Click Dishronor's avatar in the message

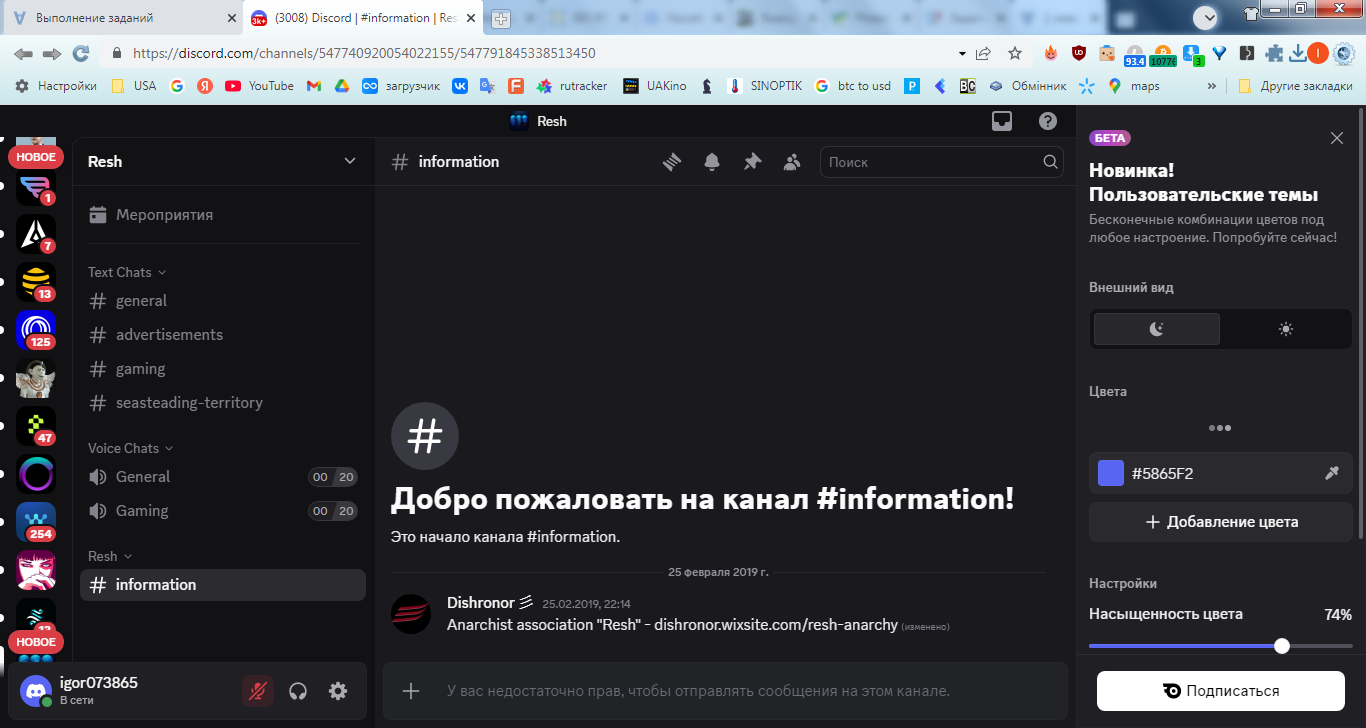[x=411, y=614]
